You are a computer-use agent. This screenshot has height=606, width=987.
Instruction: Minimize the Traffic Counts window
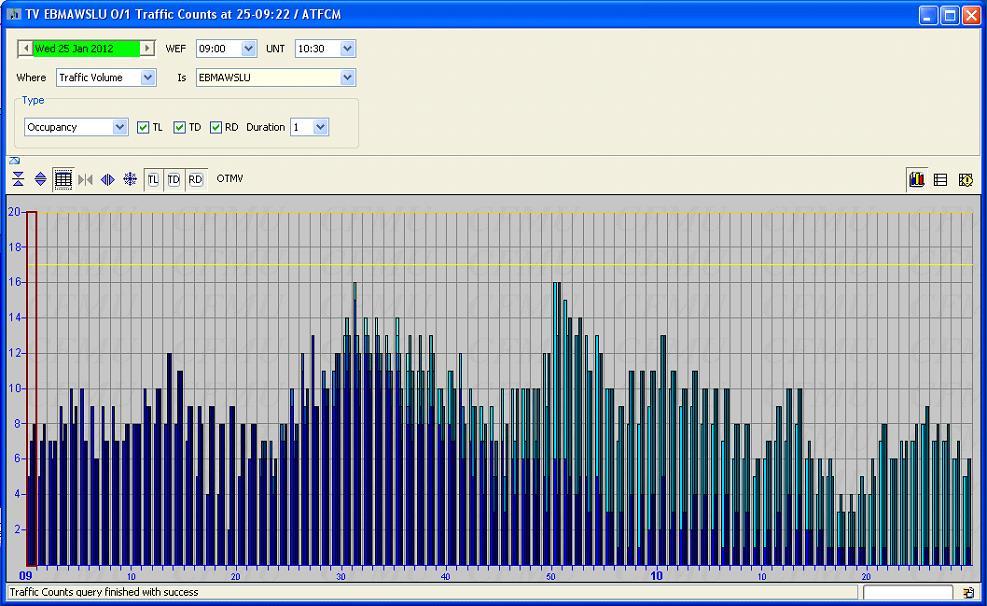click(x=928, y=15)
